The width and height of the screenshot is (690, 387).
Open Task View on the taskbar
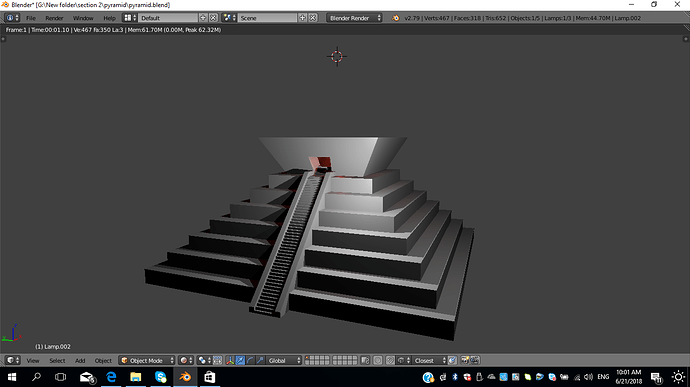[60, 377]
